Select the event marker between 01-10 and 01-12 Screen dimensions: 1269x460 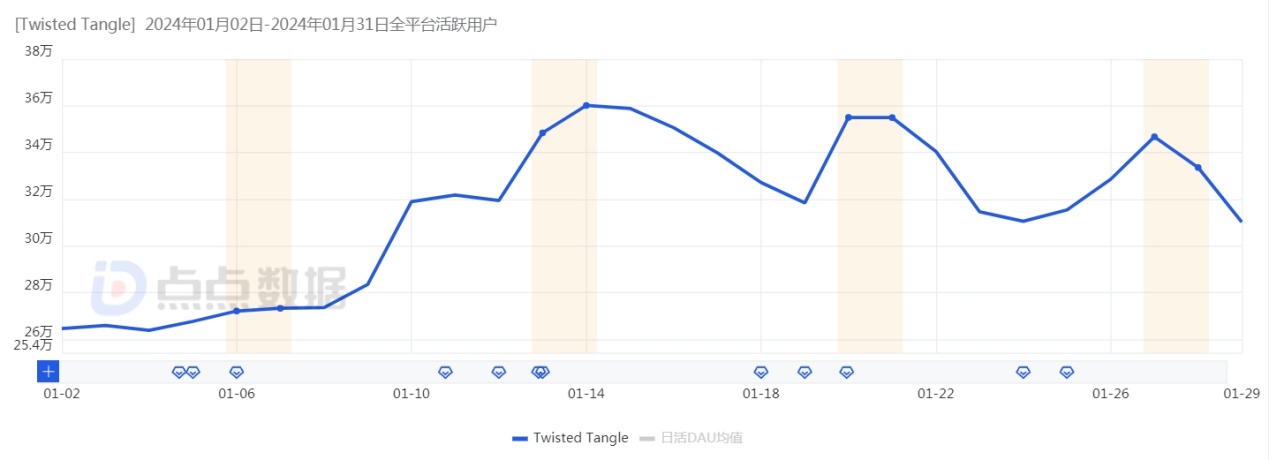point(446,372)
